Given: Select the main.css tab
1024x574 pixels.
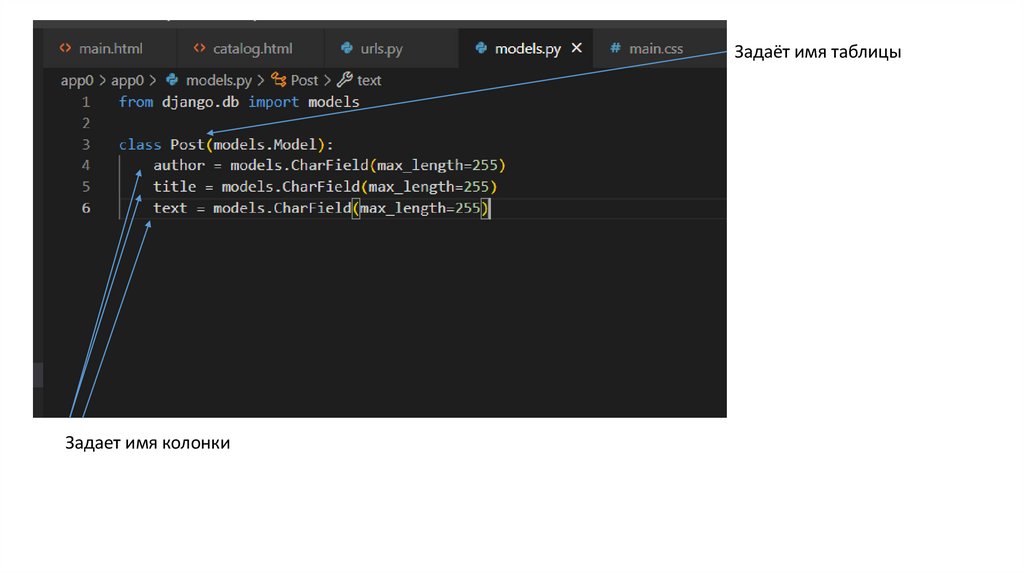Looking at the screenshot, I should 656,48.
